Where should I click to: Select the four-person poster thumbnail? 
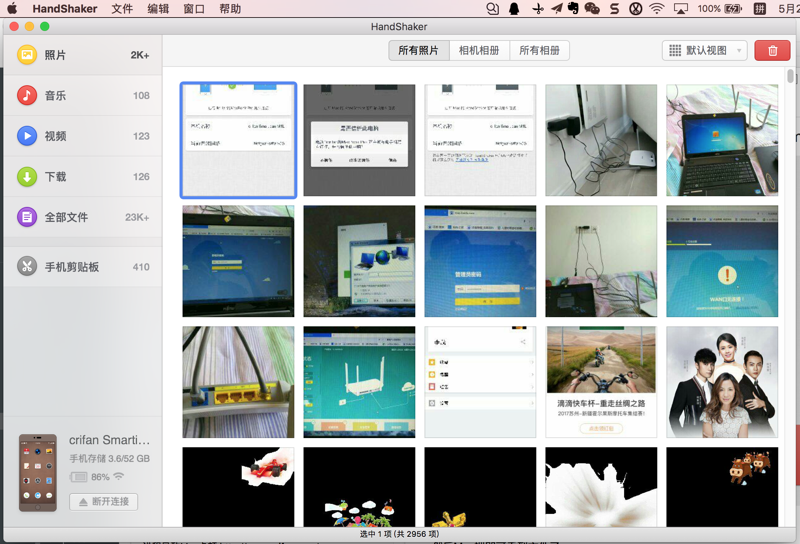tap(722, 382)
